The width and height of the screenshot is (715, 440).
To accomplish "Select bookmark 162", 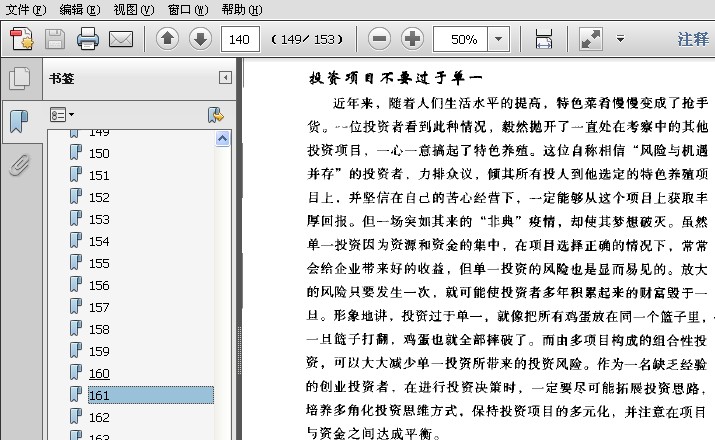I will point(99,417).
